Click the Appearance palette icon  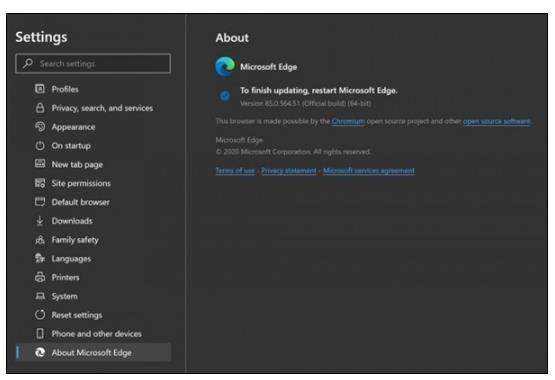(40, 126)
